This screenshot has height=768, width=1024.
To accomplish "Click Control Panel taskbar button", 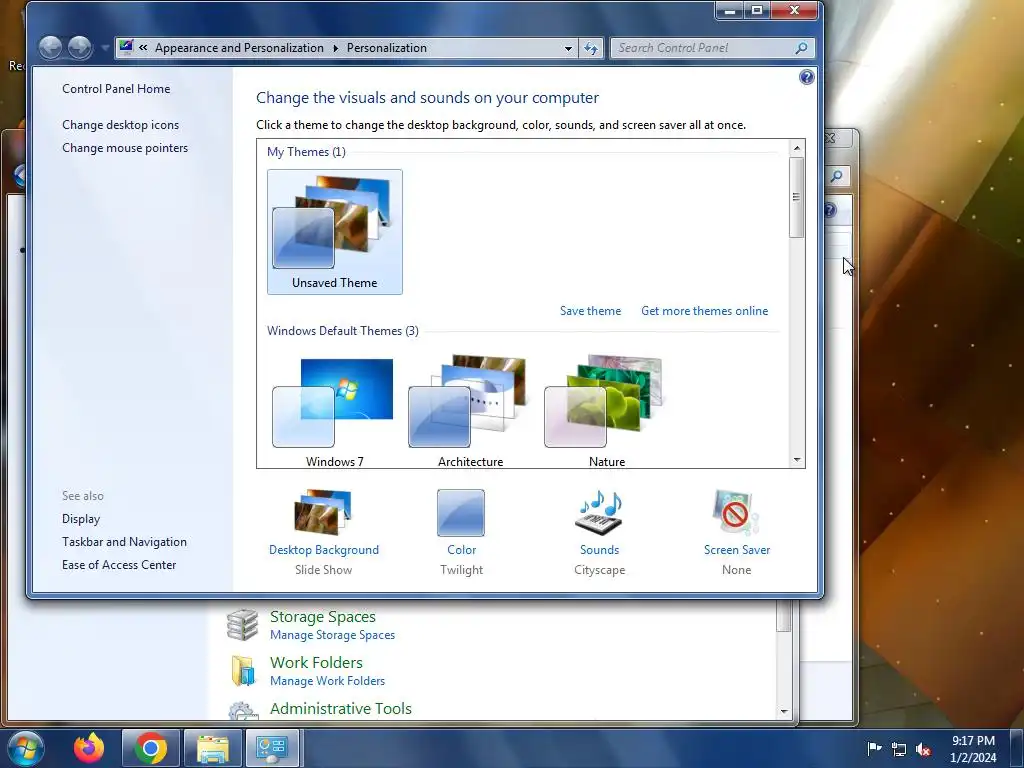I will coord(272,748).
